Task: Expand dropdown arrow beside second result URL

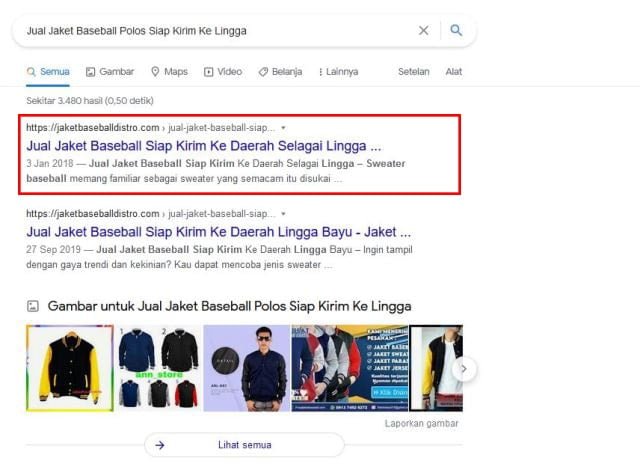Action: point(283,214)
